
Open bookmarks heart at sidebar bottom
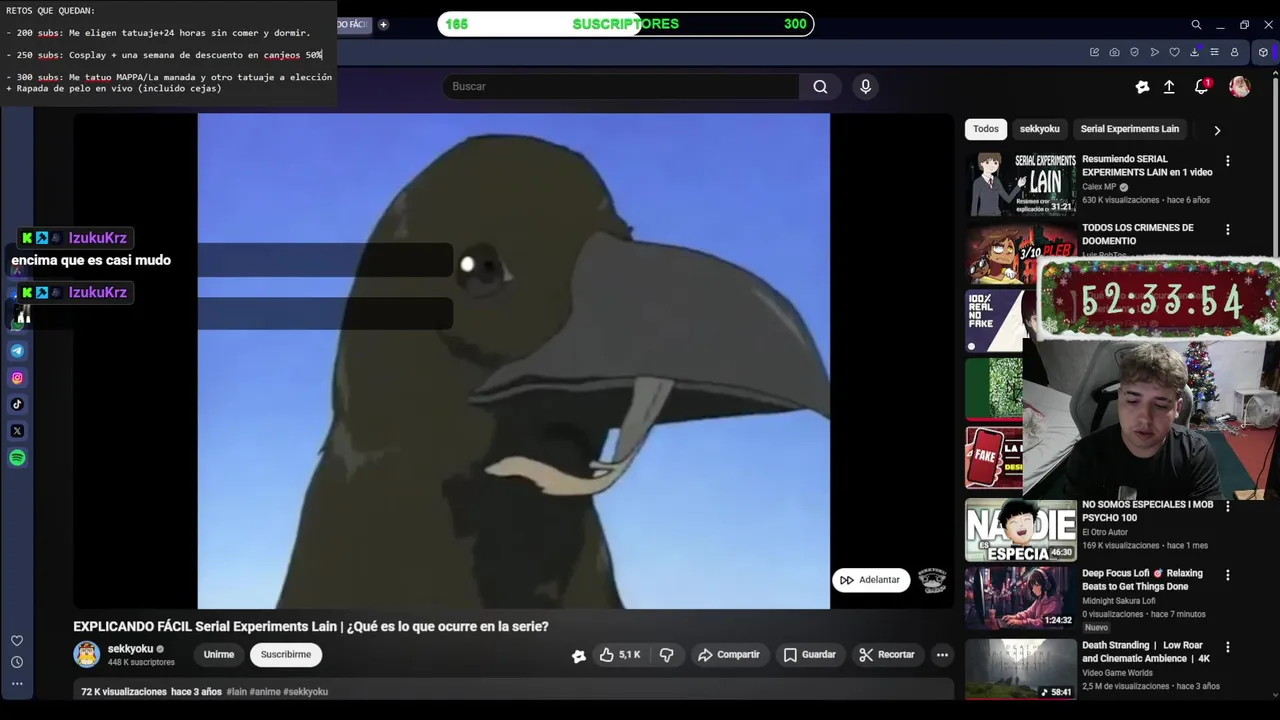17,640
